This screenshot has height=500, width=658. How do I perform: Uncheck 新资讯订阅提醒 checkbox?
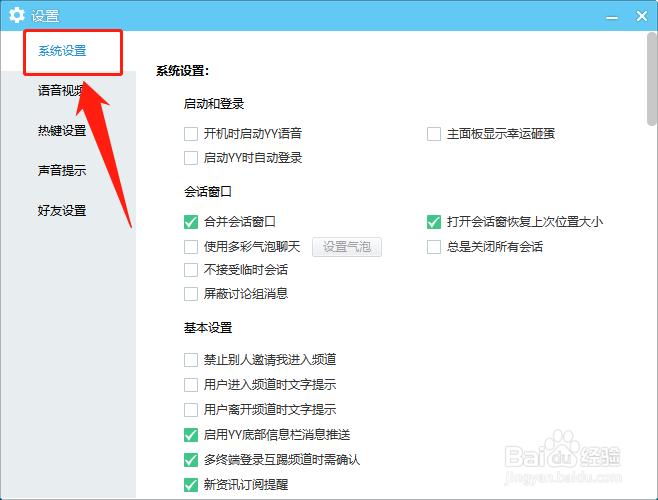click(191, 485)
